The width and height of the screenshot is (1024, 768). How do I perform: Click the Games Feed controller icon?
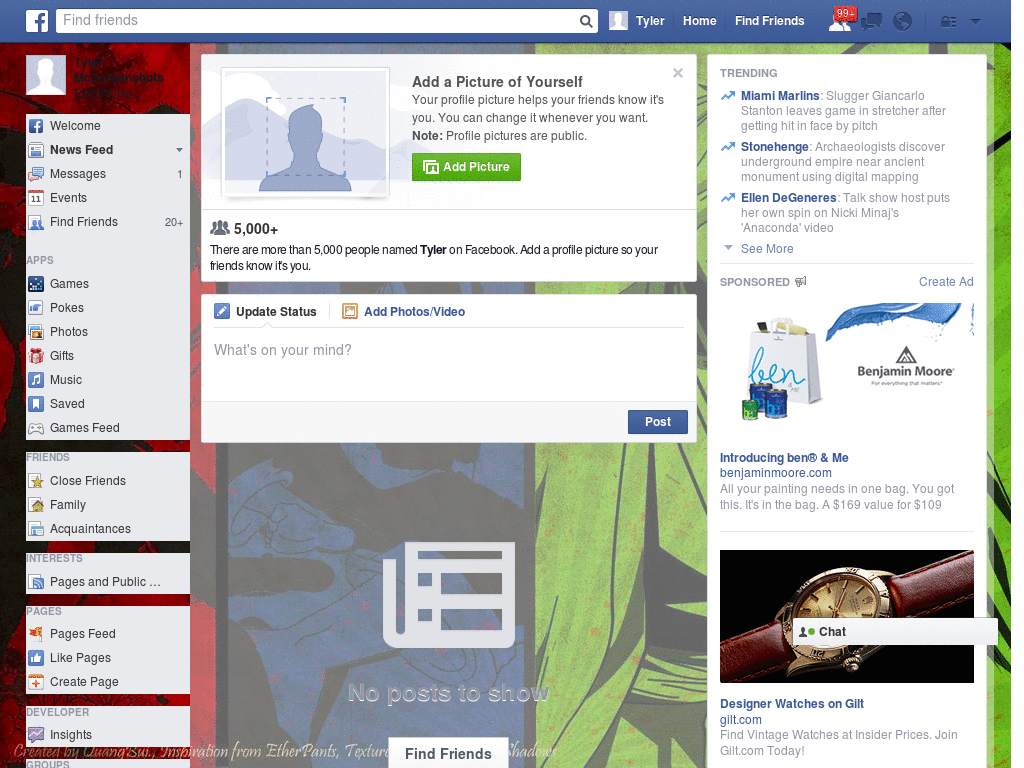pyautogui.click(x=36, y=428)
